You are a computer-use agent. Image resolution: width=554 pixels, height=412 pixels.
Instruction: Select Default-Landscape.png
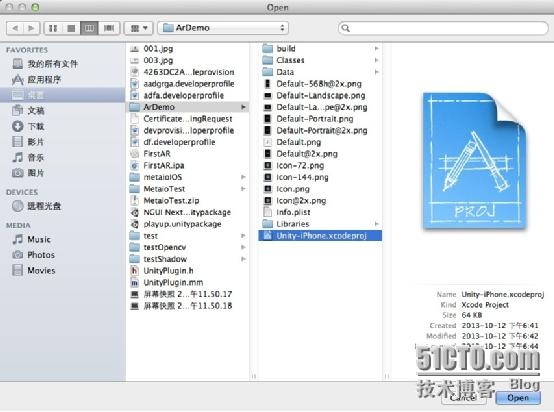tap(320, 95)
